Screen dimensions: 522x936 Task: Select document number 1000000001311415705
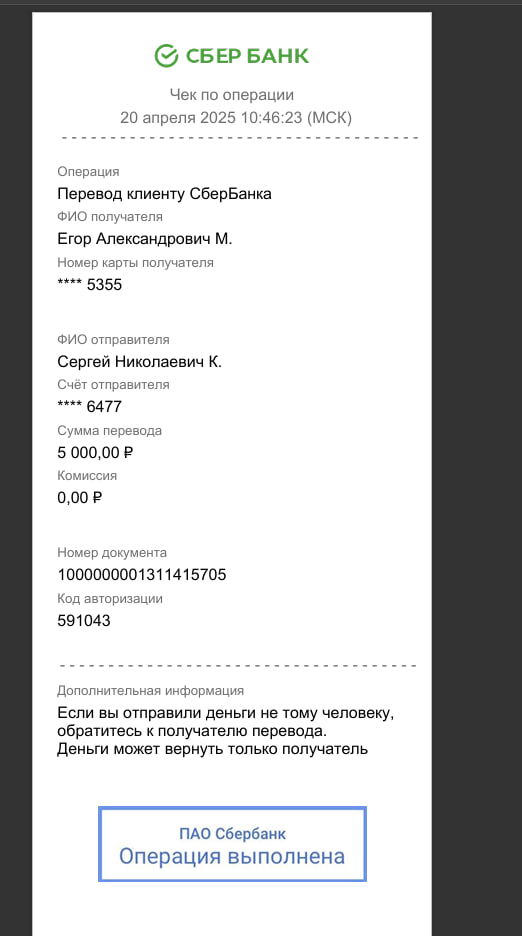[142, 575]
